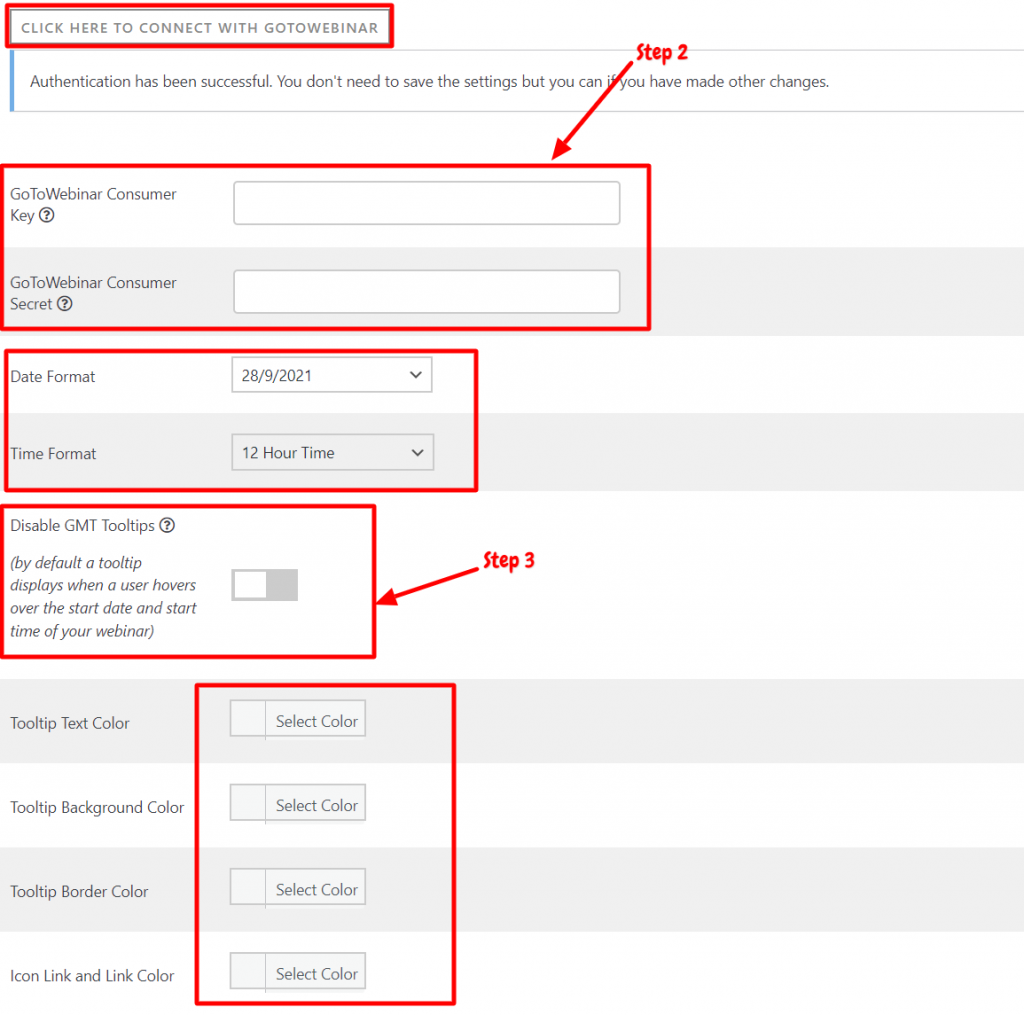1024x1015 pixels.
Task: Toggle the Disable GMT Tooltips switch
Action: pyautogui.click(x=264, y=585)
